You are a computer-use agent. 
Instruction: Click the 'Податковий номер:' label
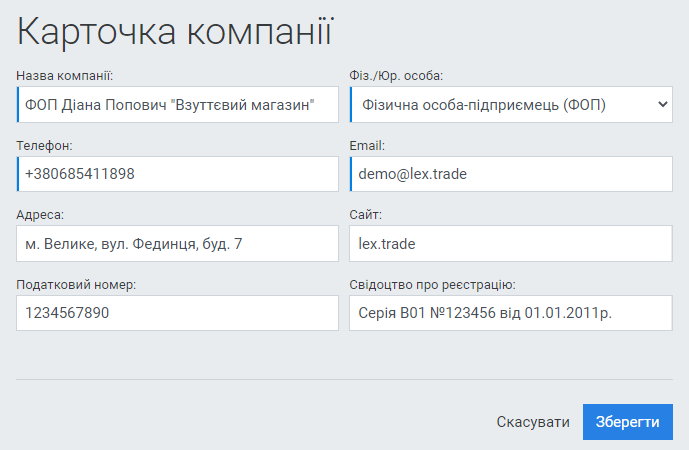pos(76,285)
